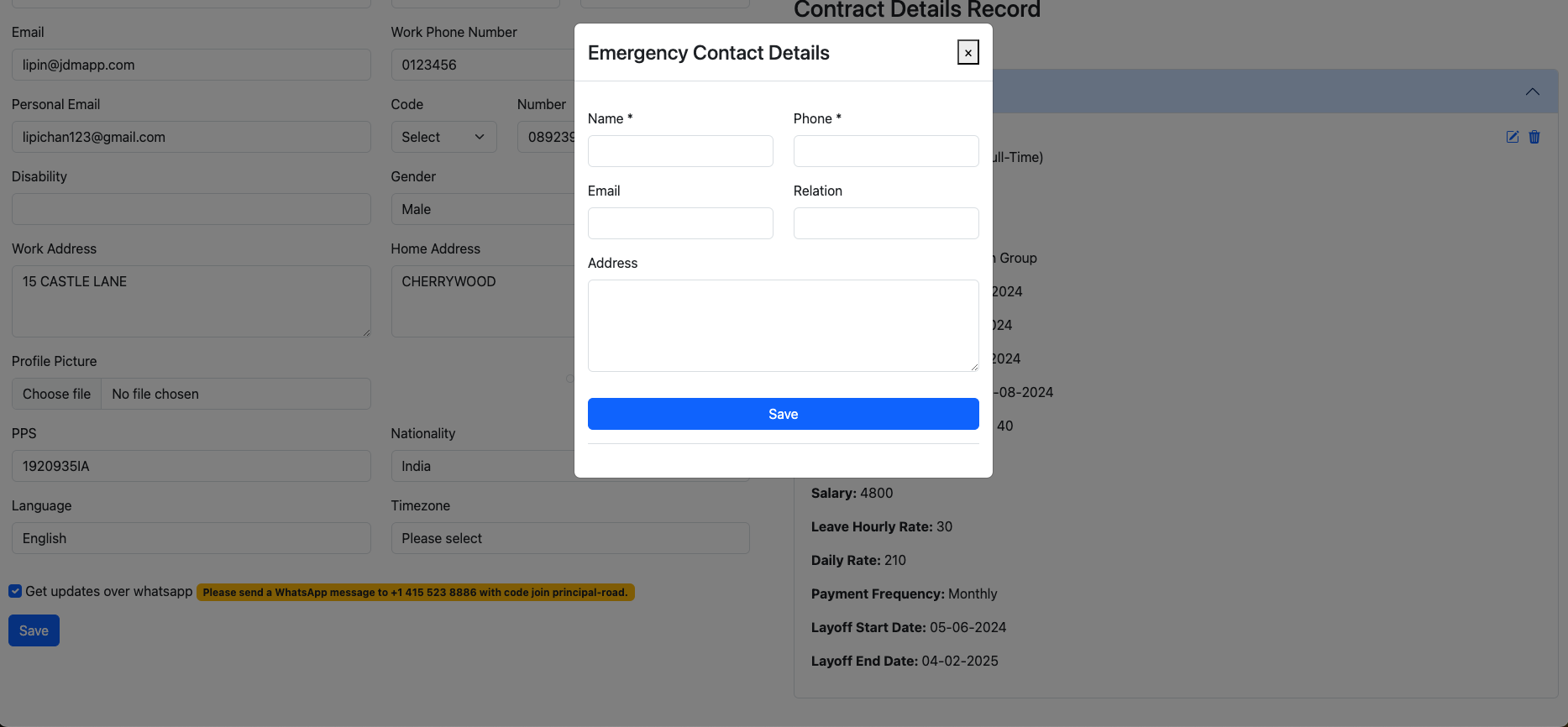Click the PPS number field
Viewport: 1568px width, 727px height.
click(191, 466)
